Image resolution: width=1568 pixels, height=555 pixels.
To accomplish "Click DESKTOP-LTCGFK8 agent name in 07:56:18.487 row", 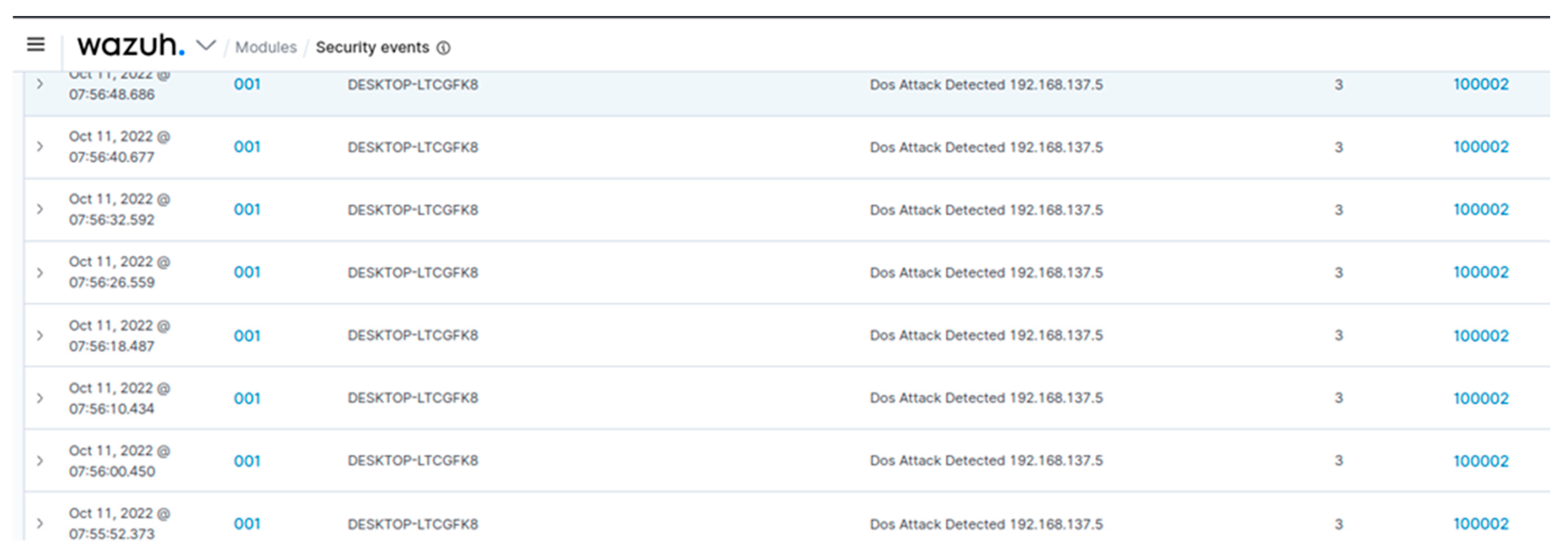I will [413, 335].
